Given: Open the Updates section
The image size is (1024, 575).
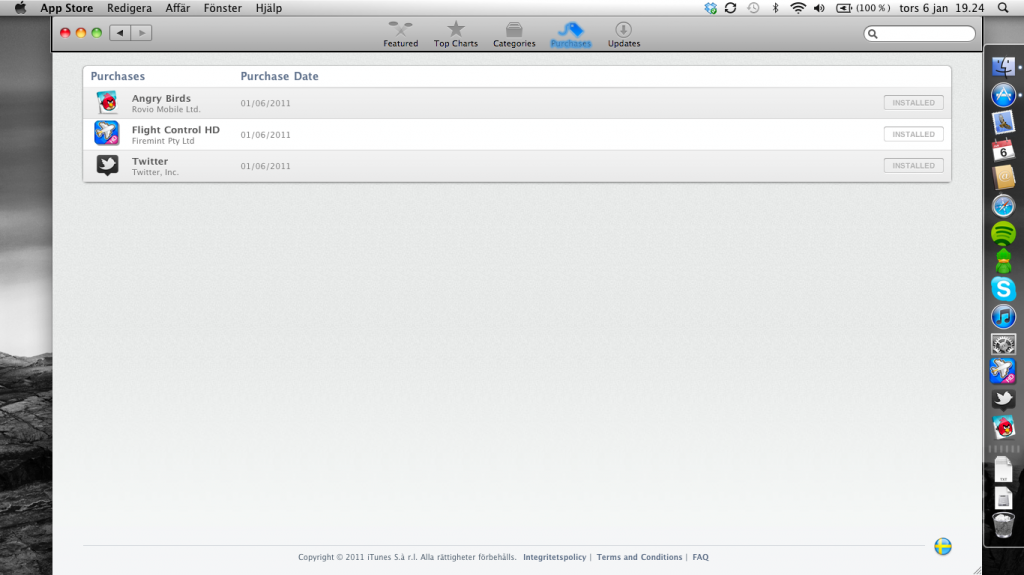Looking at the screenshot, I should click(624, 35).
